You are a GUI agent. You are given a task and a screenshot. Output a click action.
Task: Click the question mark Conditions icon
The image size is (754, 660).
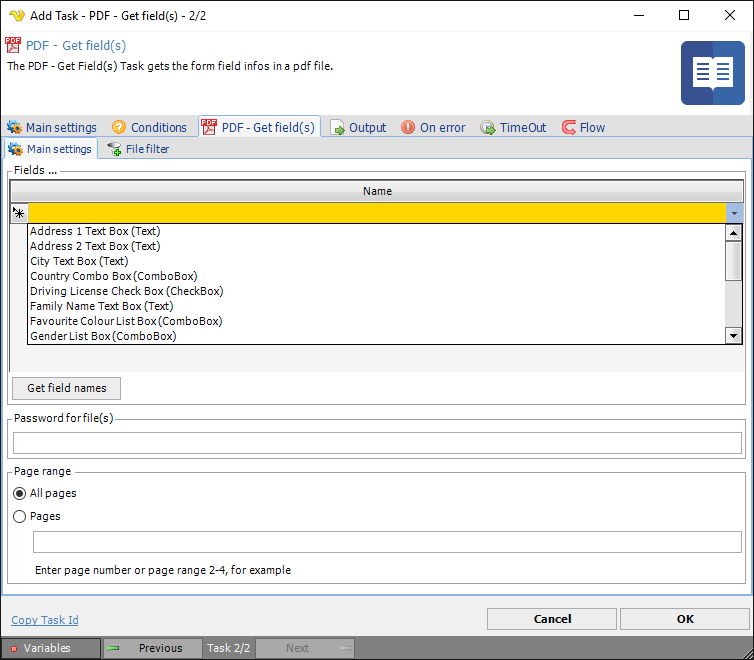coord(119,127)
